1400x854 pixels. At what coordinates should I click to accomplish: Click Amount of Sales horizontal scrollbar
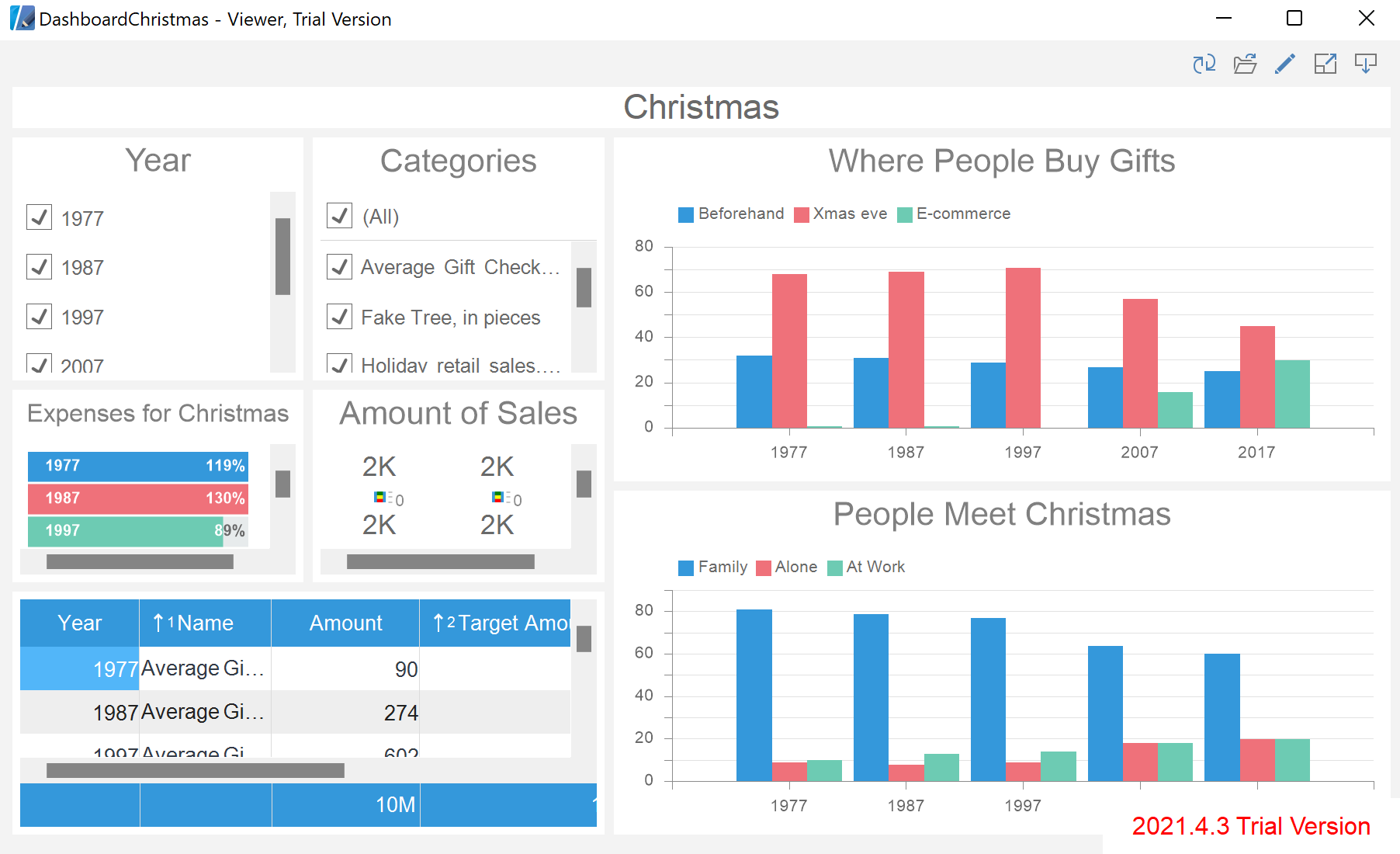441,561
